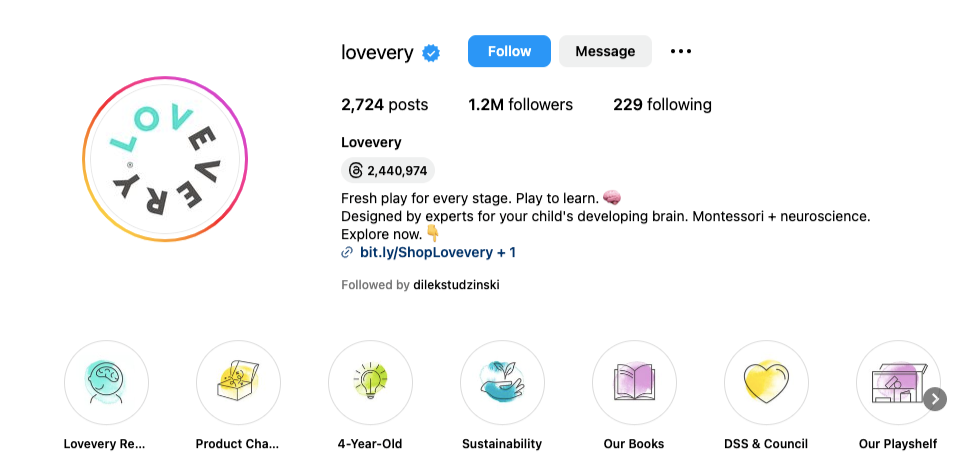Open the Our Playshelf highlight icon

click(x=896, y=383)
